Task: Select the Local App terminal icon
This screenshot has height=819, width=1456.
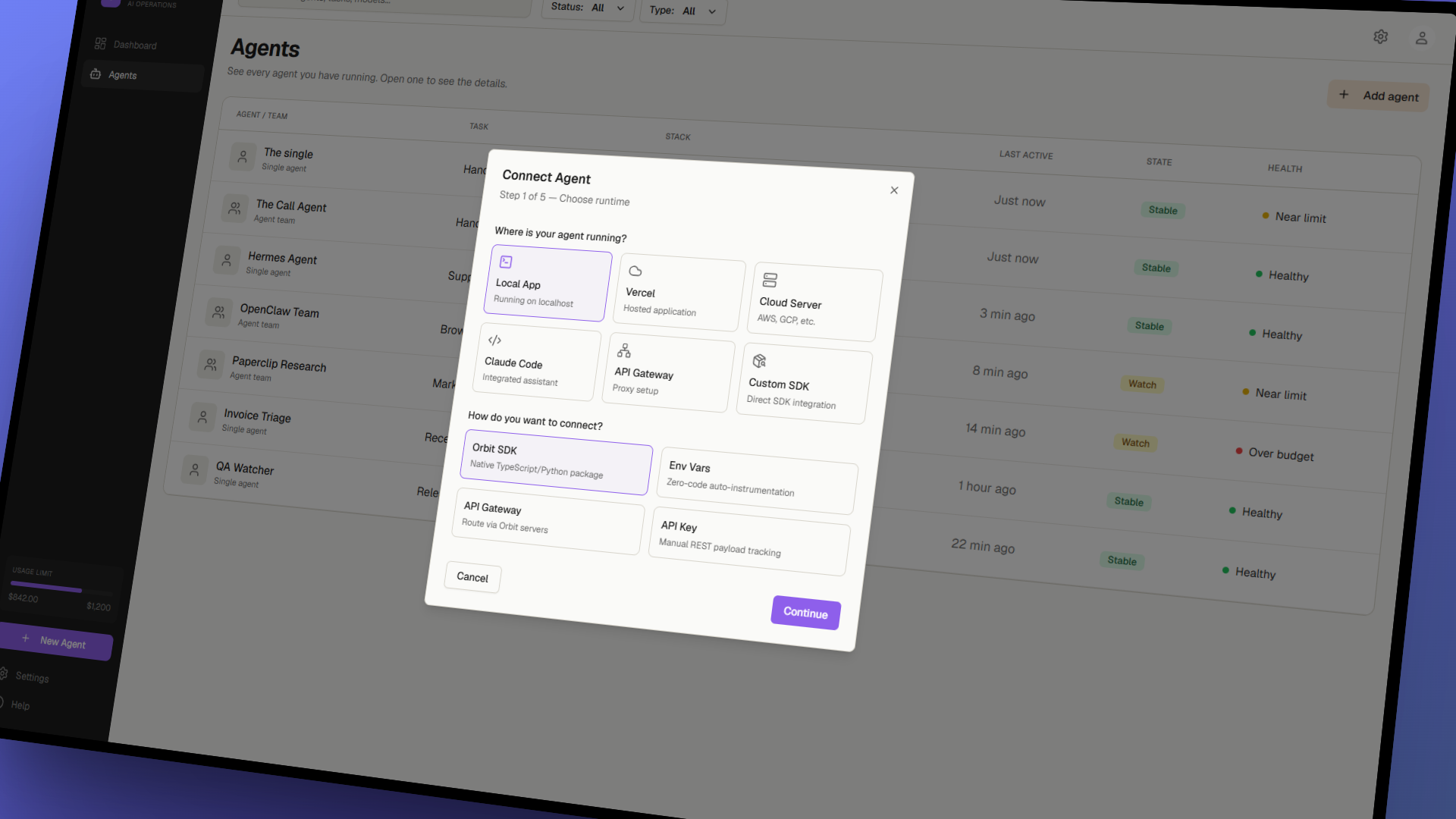Action: click(506, 262)
